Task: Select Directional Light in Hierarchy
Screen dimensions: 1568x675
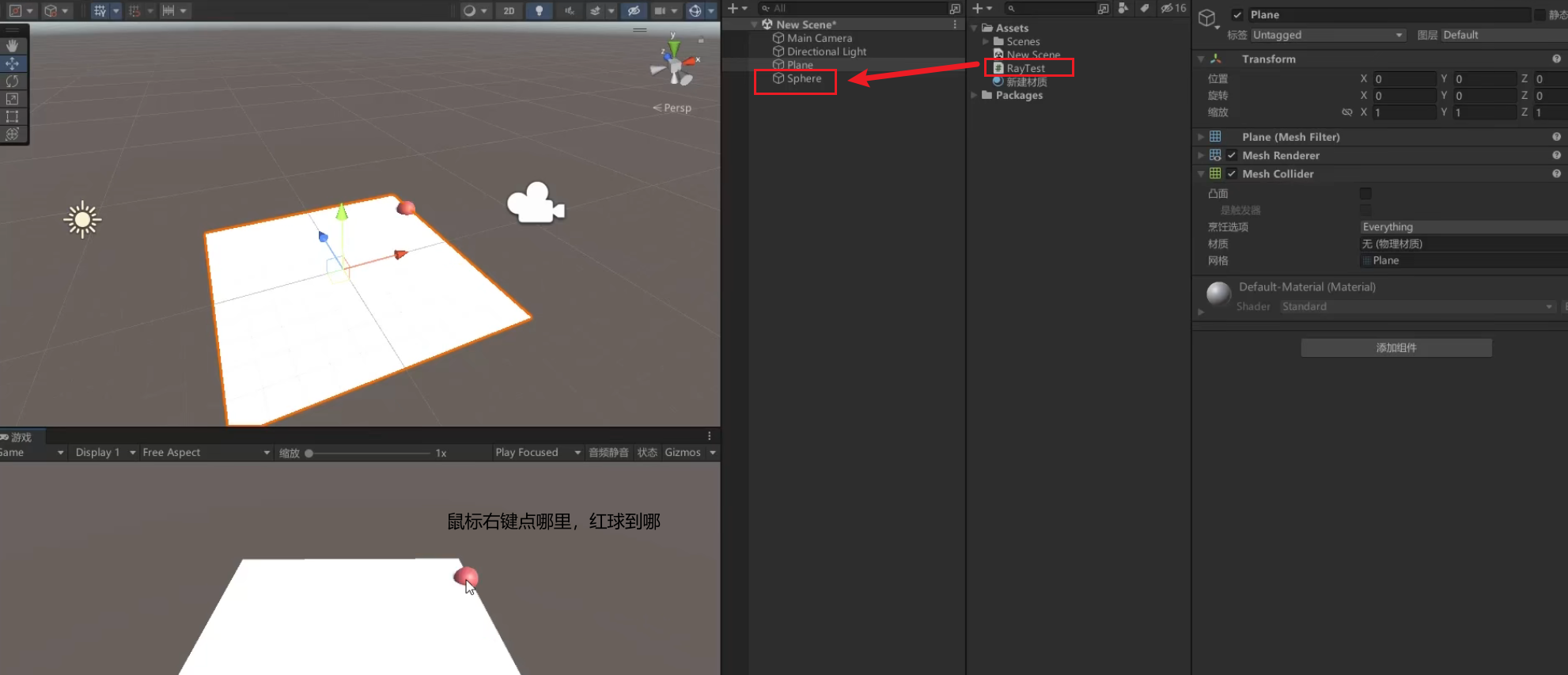Action: pyautogui.click(x=827, y=51)
